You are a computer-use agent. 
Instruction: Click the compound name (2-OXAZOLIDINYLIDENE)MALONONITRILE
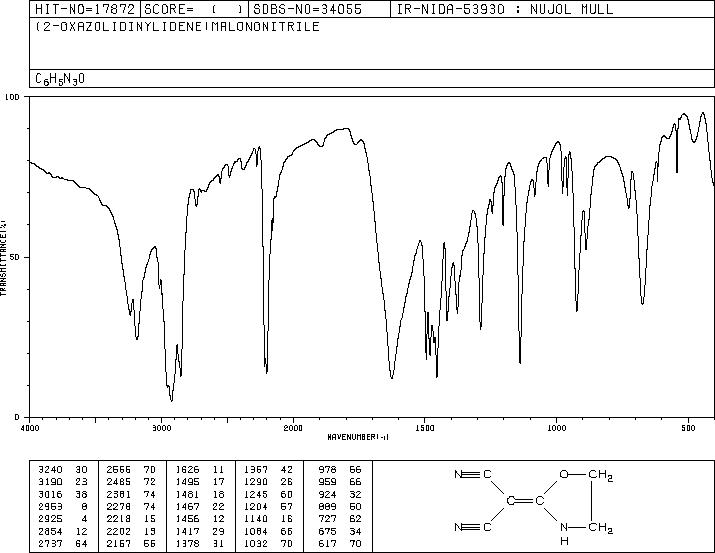coord(177,27)
